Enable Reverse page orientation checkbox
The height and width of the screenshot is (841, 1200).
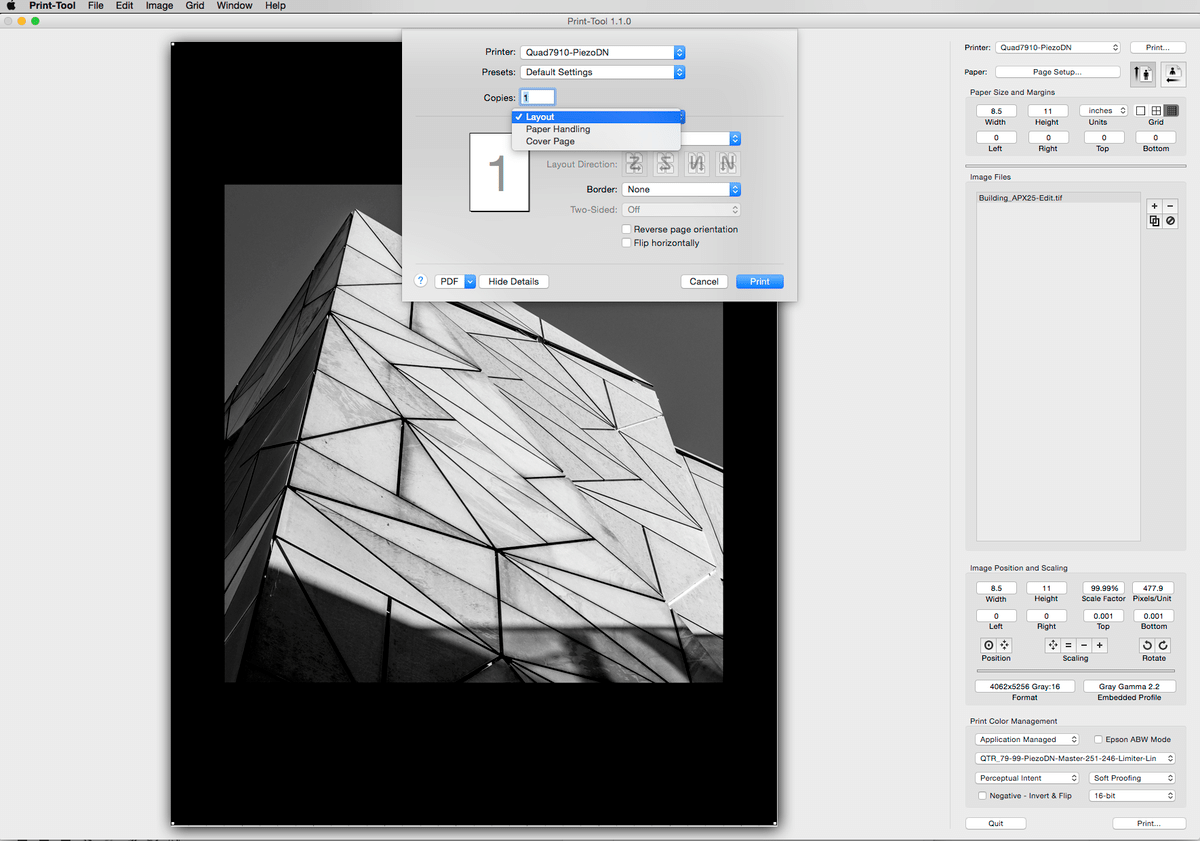click(626, 229)
